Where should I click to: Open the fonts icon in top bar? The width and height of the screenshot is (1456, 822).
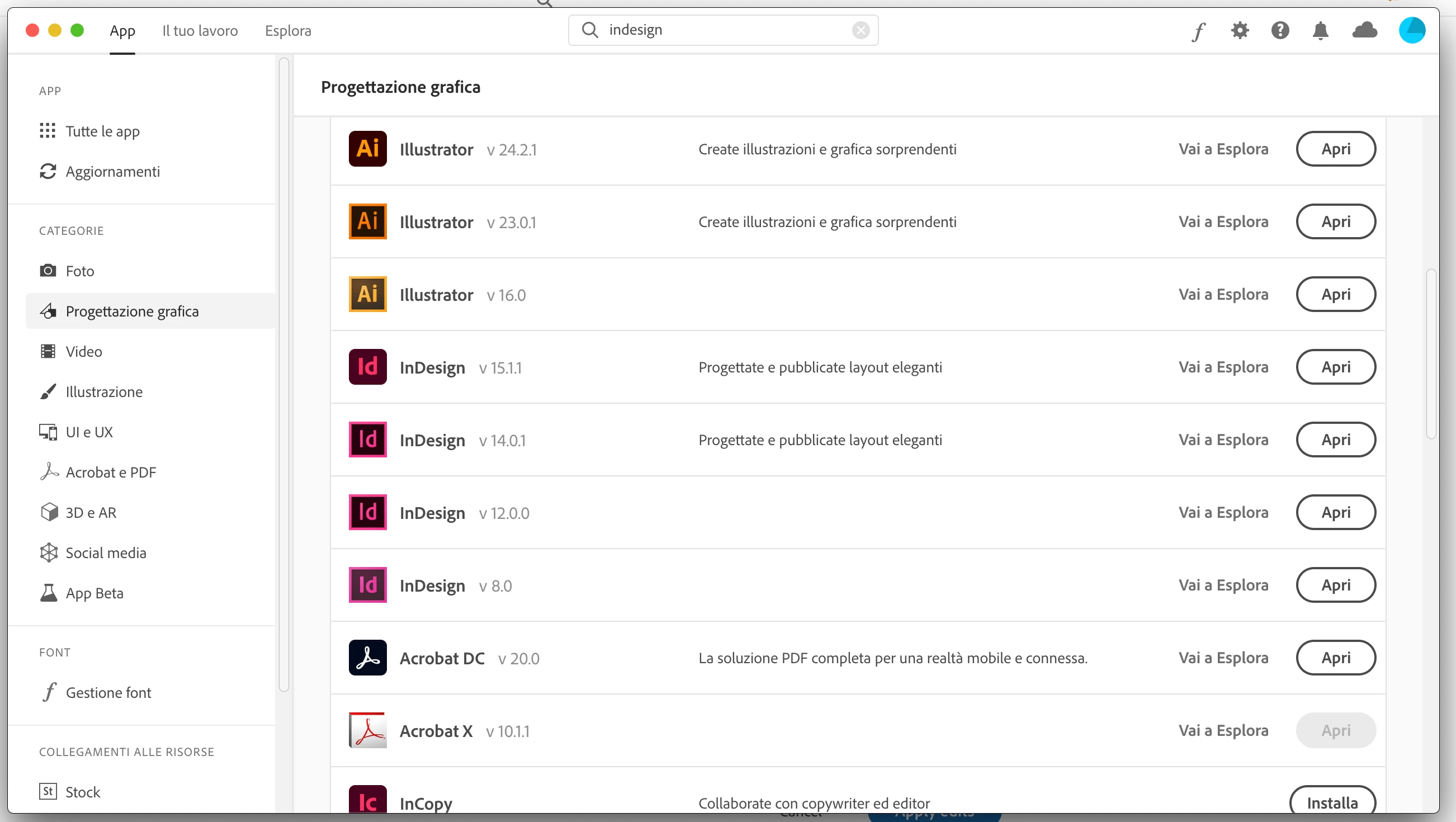(x=1198, y=31)
